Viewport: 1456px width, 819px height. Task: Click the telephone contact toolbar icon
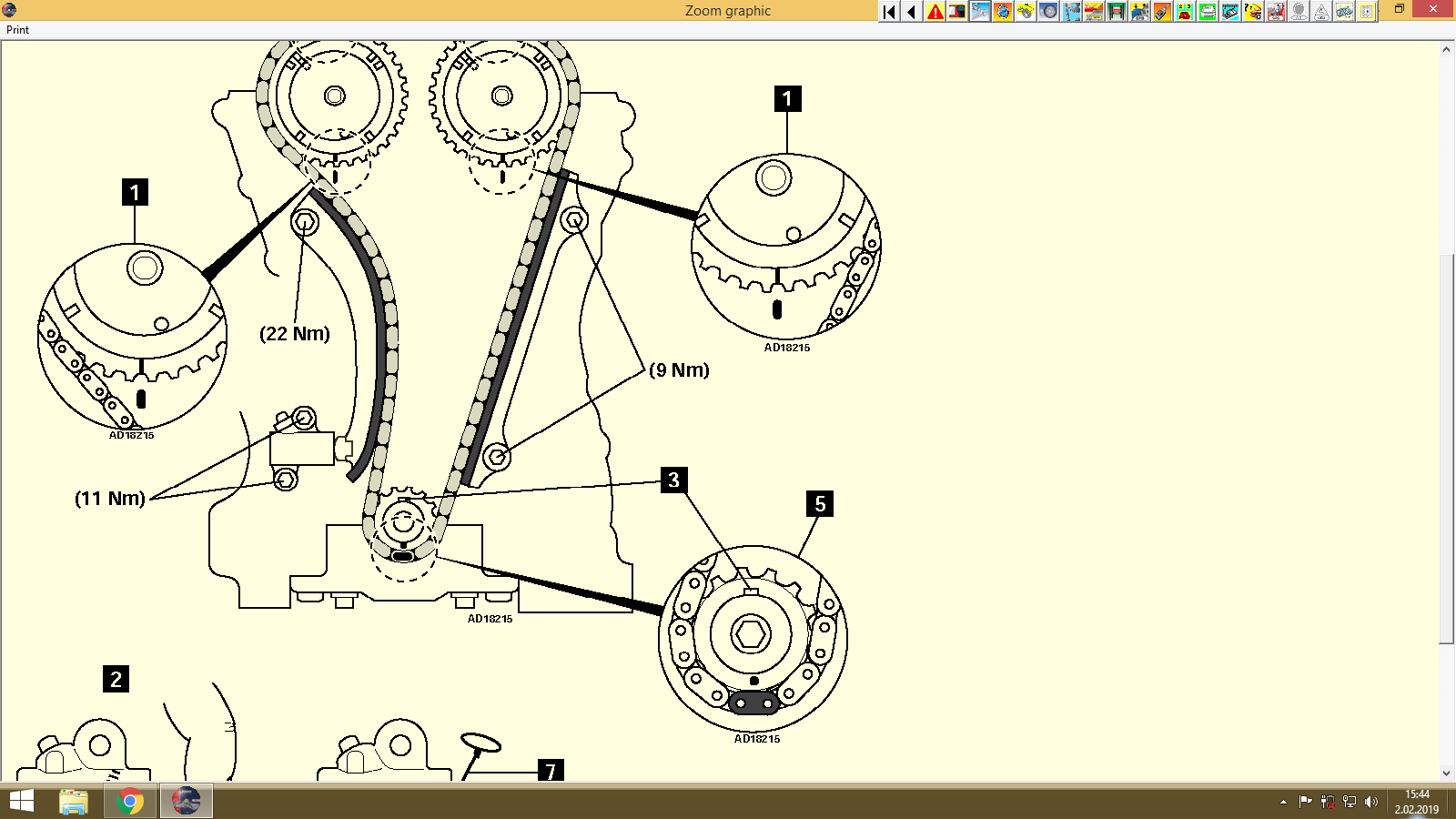click(x=1184, y=12)
